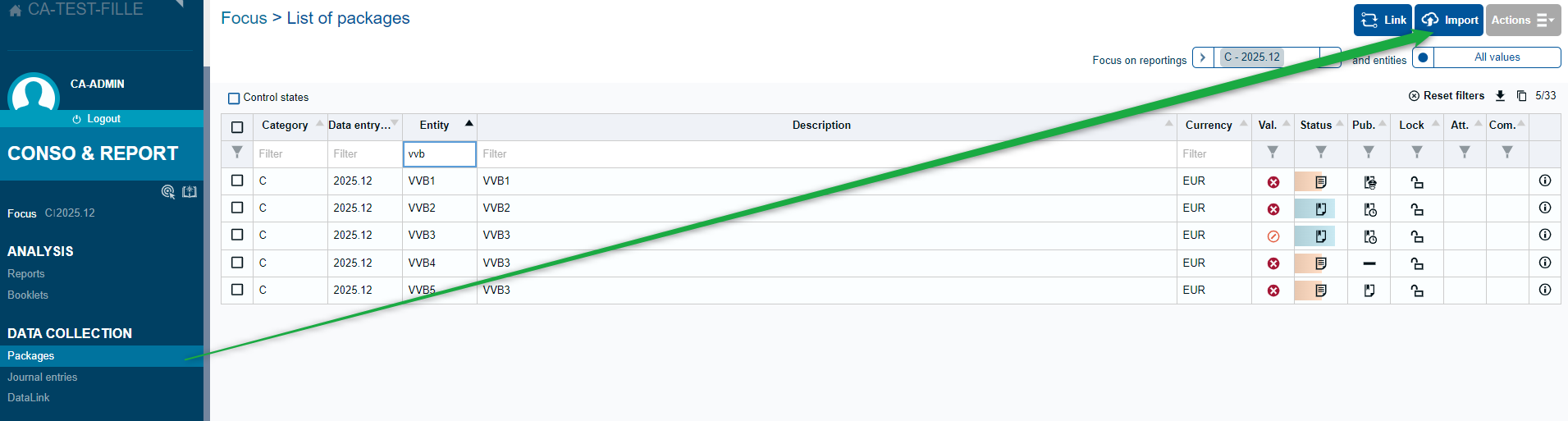Viewport: 1568px width, 421px height.
Task: Select the VVB3 entity row checkbox
Action: click(x=237, y=235)
